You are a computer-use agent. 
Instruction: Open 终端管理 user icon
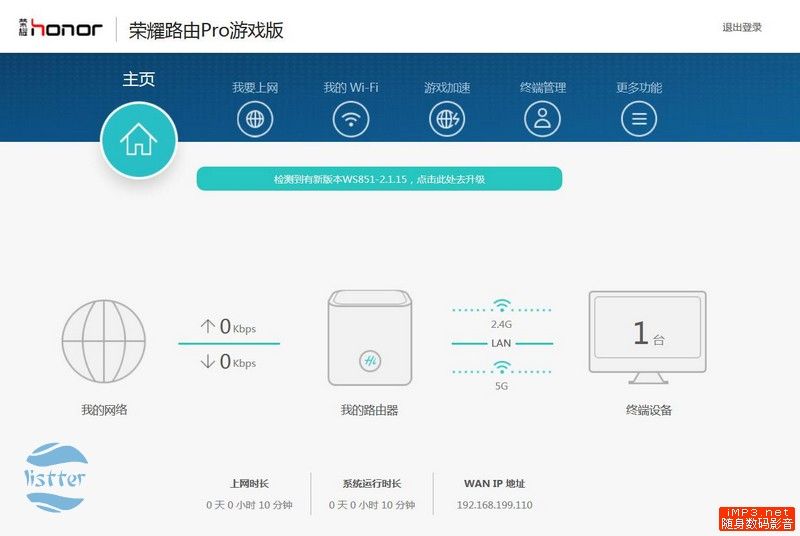(x=542, y=119)
